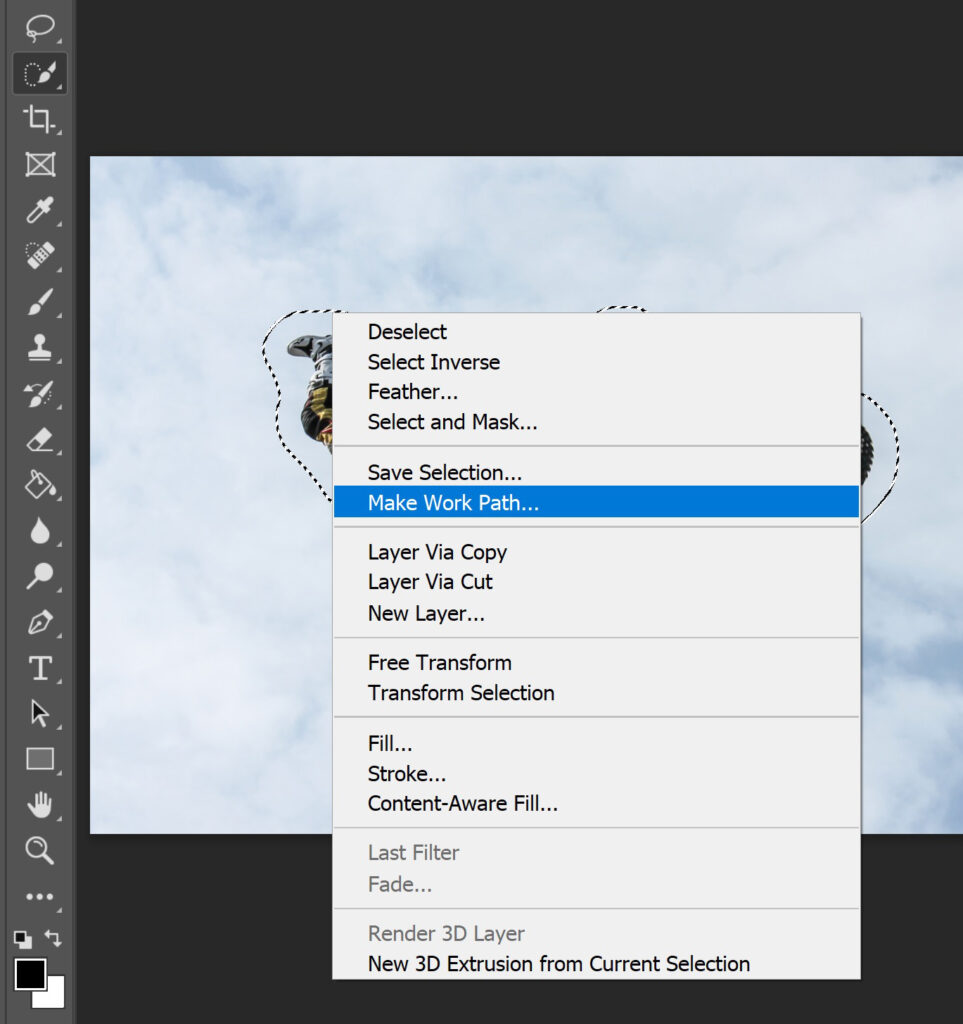Viewport: 963px width, 1024px height.
Task: Open the Fill... dialog
Action: [596, 744]
